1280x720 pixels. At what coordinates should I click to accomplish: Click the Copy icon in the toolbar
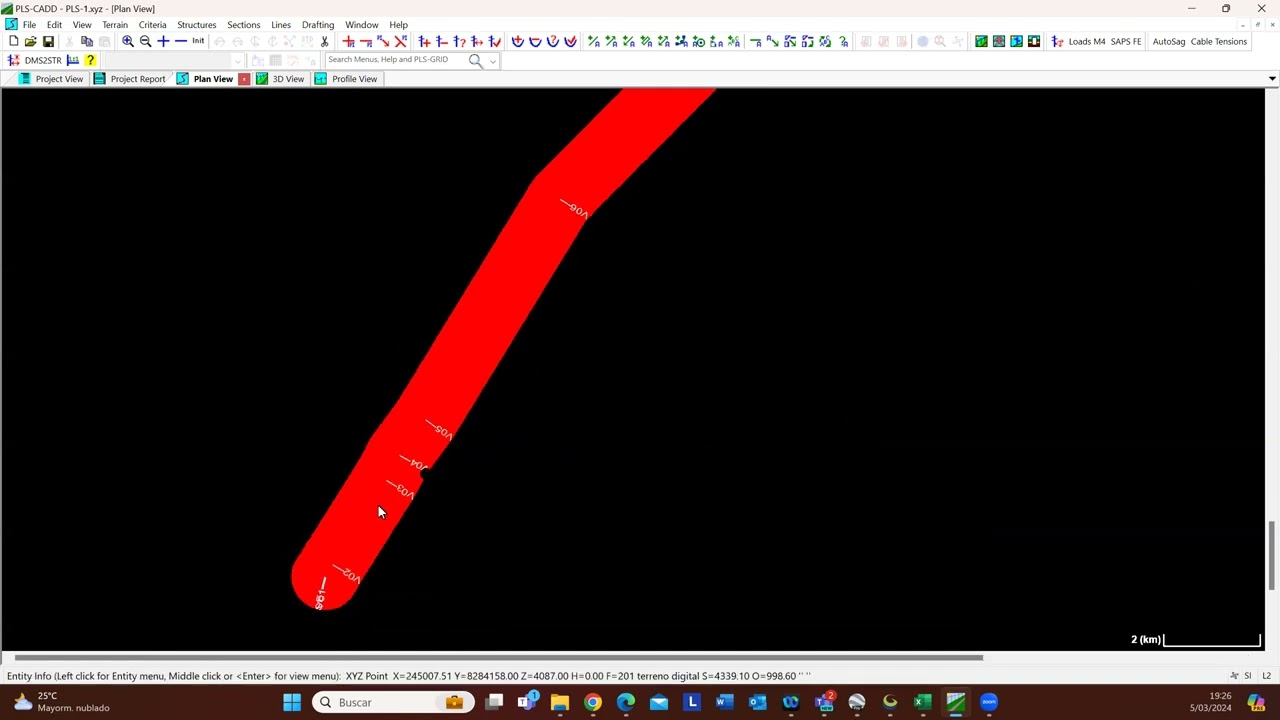pos(87,41)
